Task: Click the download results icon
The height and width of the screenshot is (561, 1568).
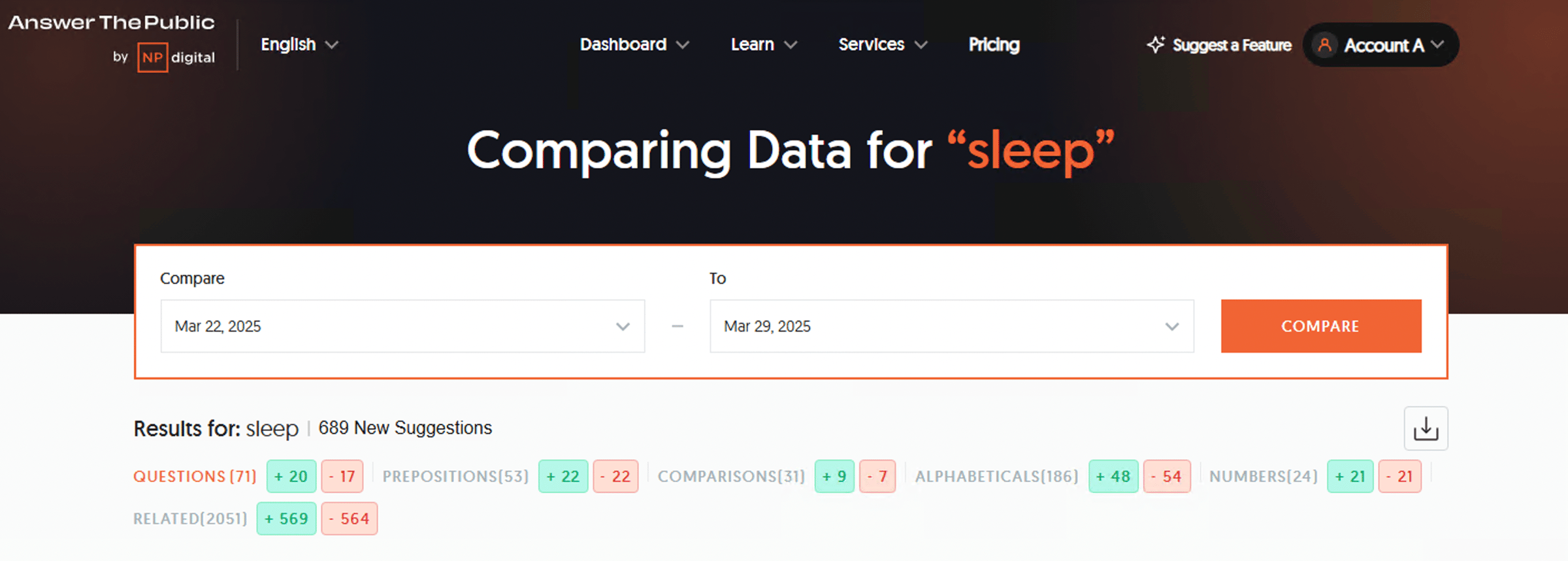Action: click(1426, 428)
